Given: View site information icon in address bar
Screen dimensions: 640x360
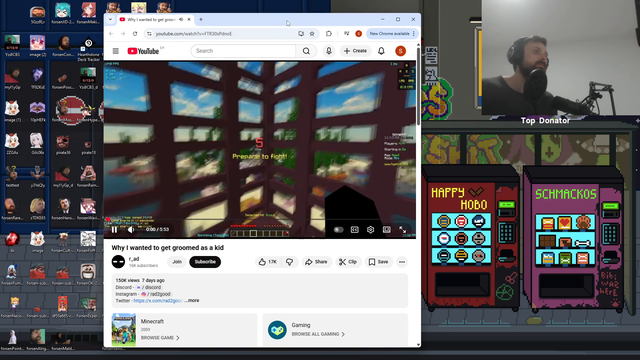Looking at the screenshot, I should coord(149,33).
